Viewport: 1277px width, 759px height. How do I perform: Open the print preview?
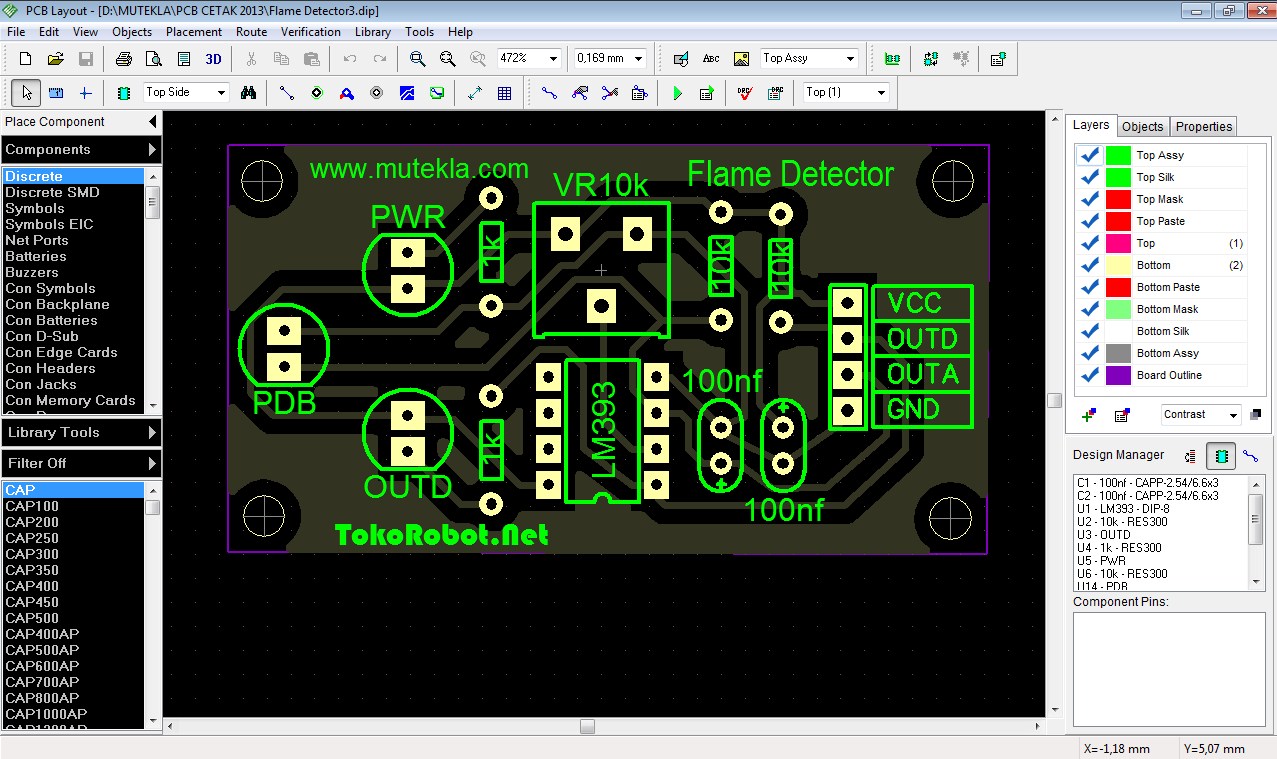153,58
